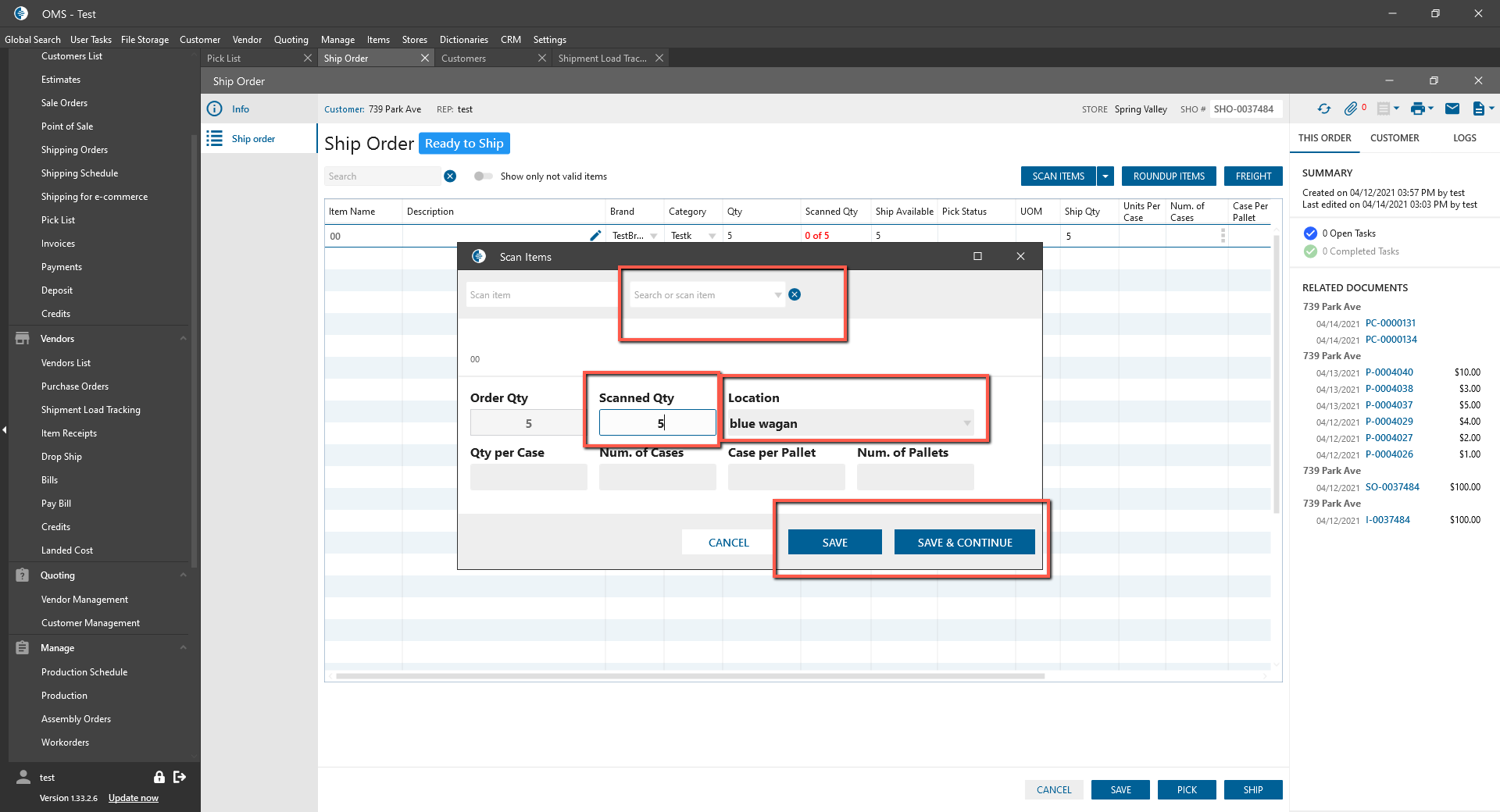The width and height of the screenshot is (1500, 812).
Task: Click the Quoting section icon
Action: click(23, 575)
